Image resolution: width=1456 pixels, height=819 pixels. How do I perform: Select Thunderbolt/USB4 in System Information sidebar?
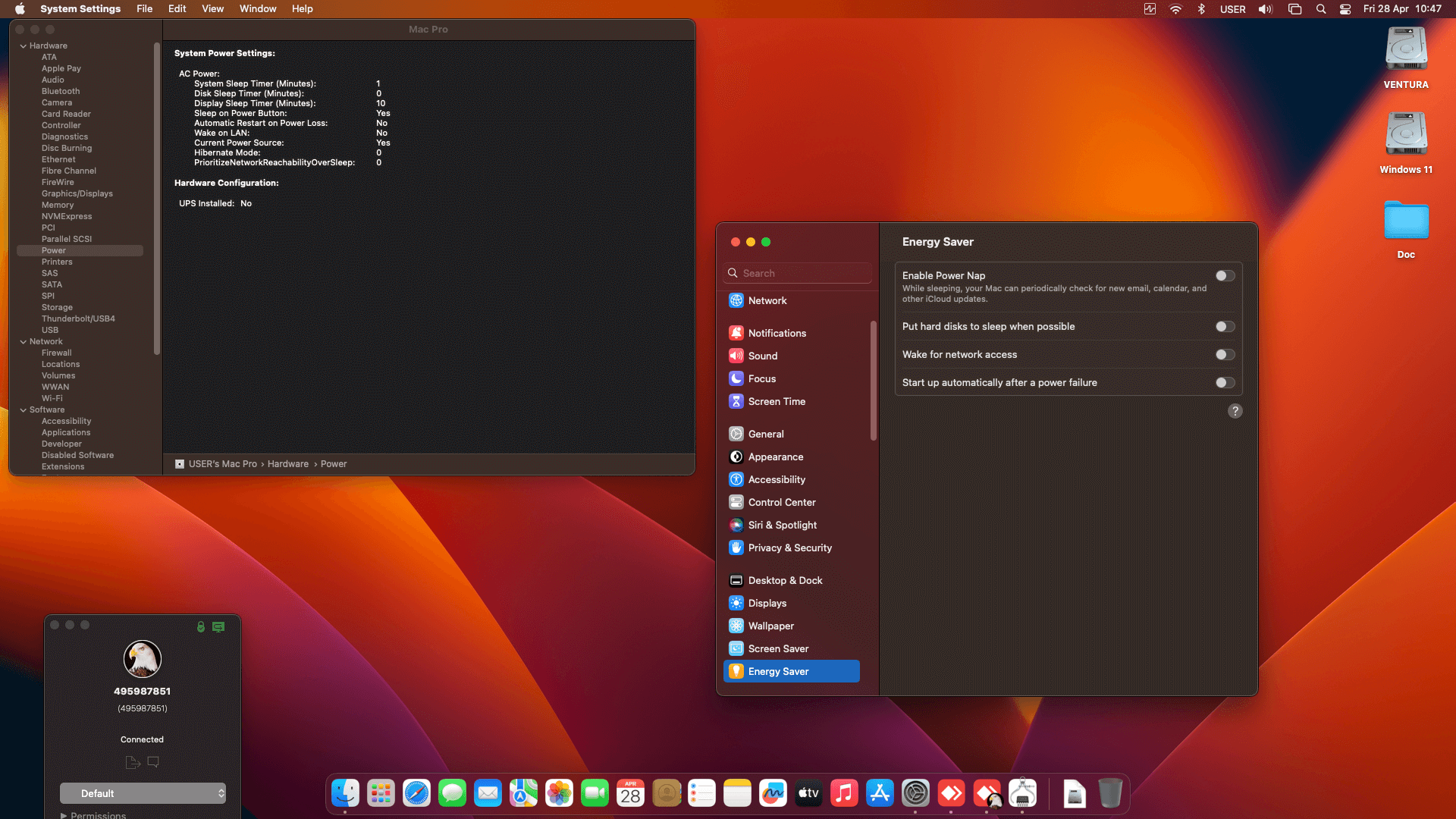pos(78,319)
